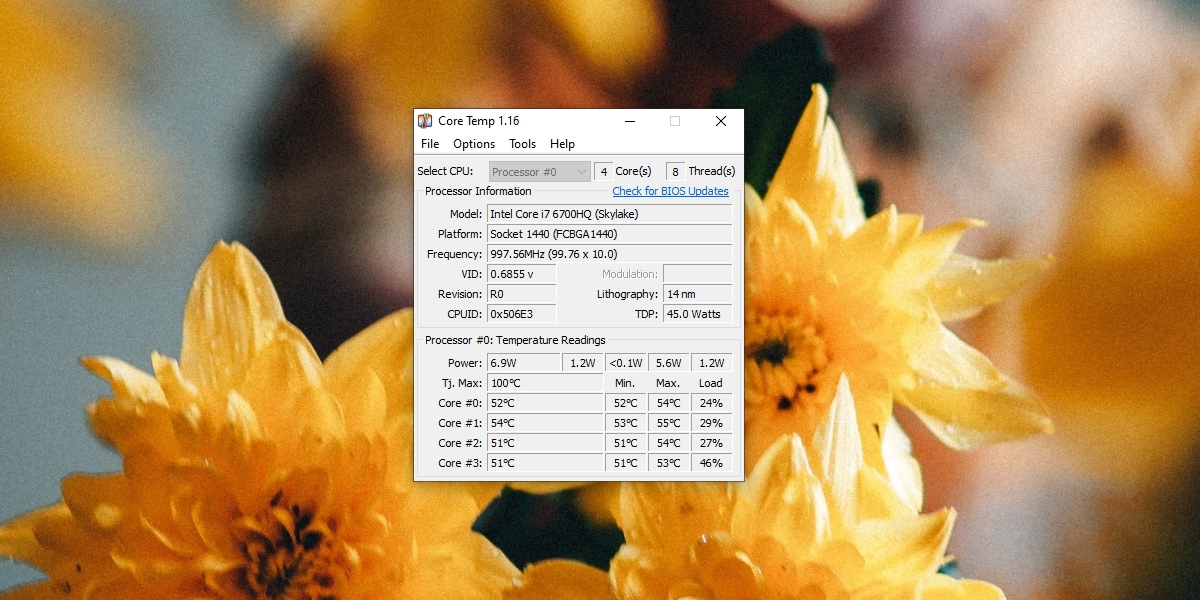This screenshot has height=600, width=1200.
Task: Click the thread count value 8
Action: [x=676, y=172]
